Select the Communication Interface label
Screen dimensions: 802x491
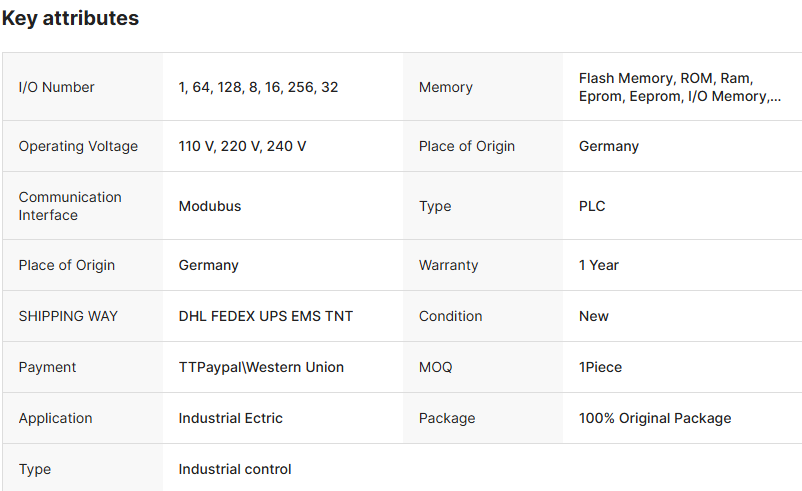pos(70,206)
